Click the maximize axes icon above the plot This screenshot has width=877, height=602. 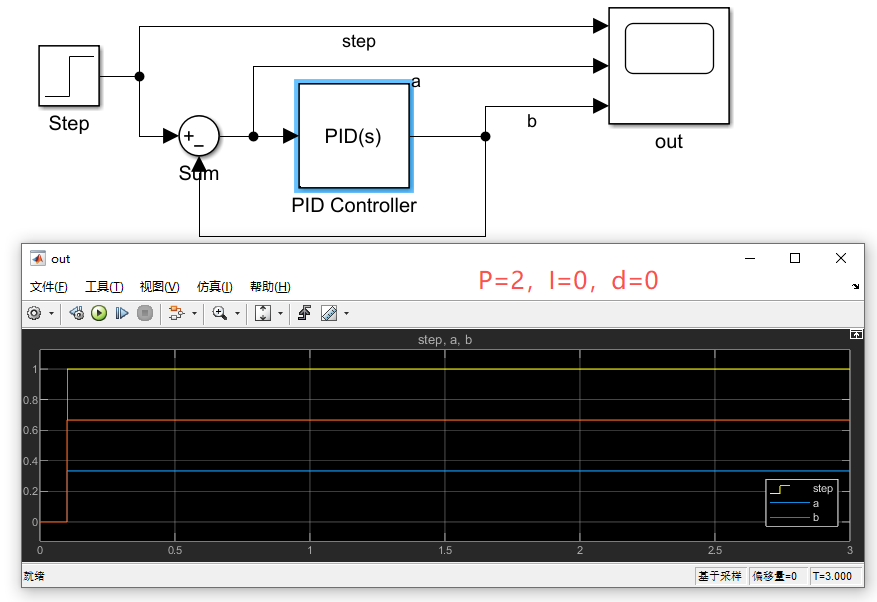coord(856,334)
